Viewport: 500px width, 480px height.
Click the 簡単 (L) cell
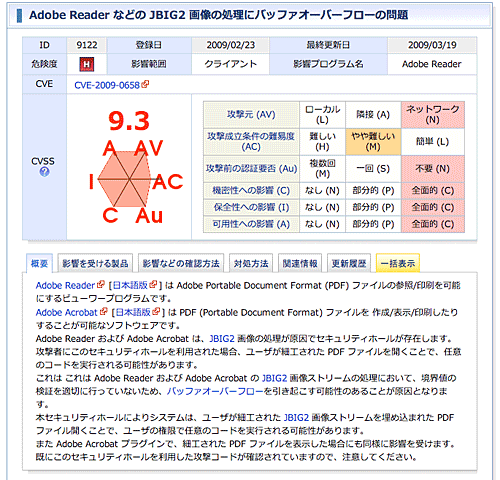tap(433, 142)
